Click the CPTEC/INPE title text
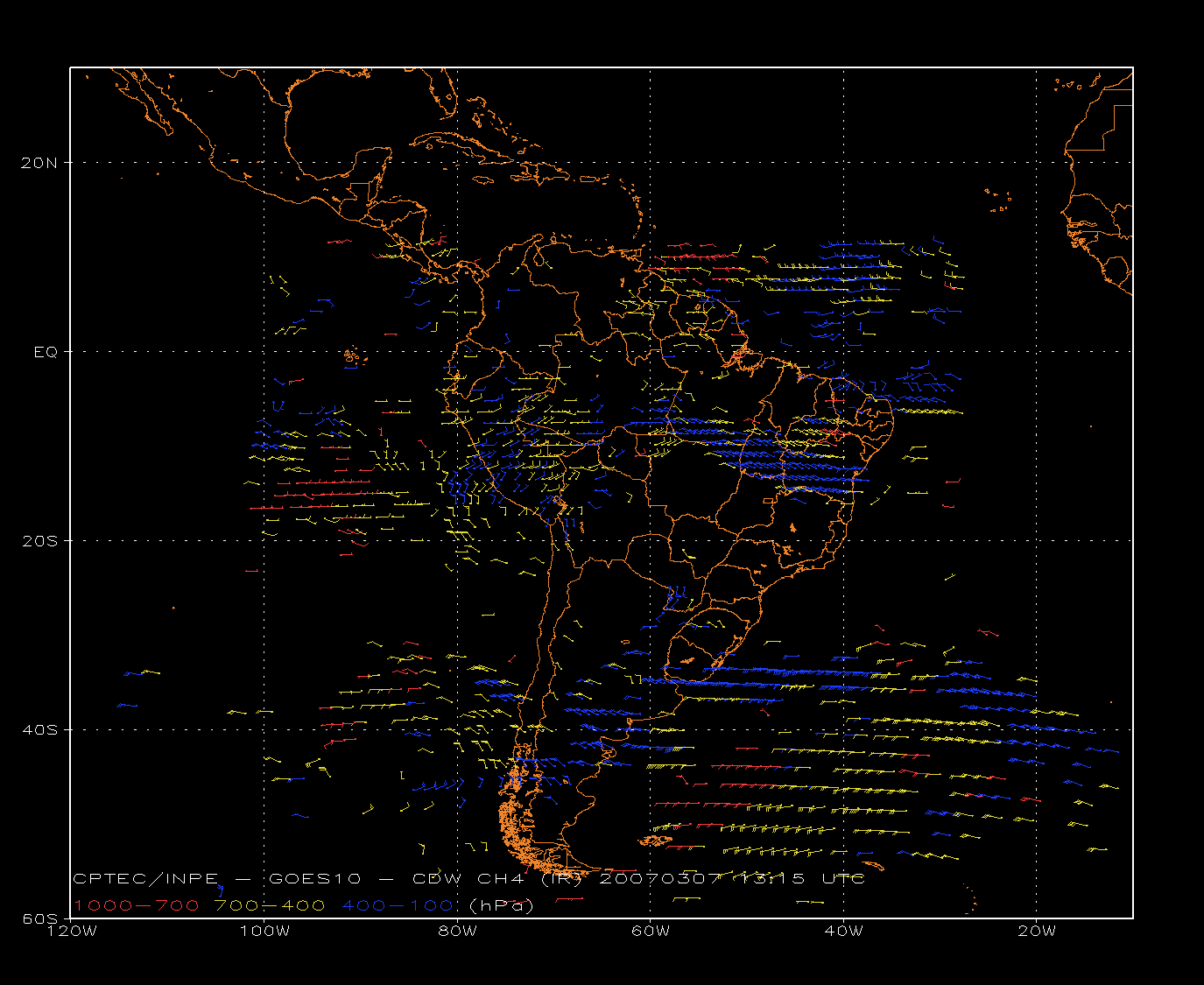This screenshot has width=1204, height=985. (x=145, y=878)
